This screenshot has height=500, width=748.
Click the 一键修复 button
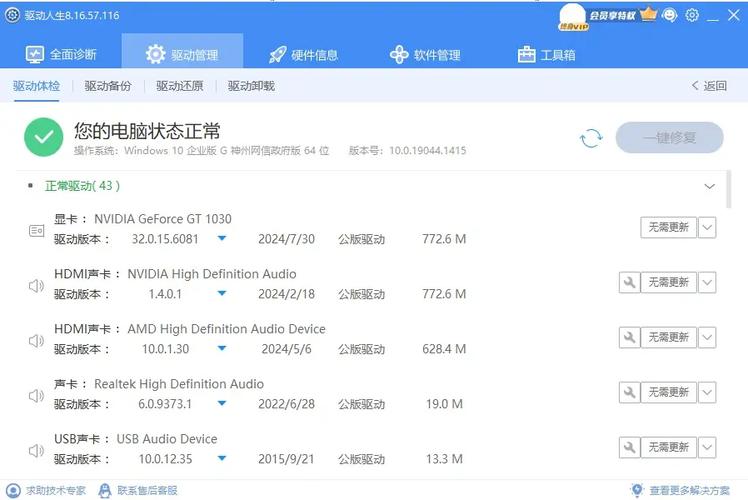pyautogui.click(x=669, y=138)
